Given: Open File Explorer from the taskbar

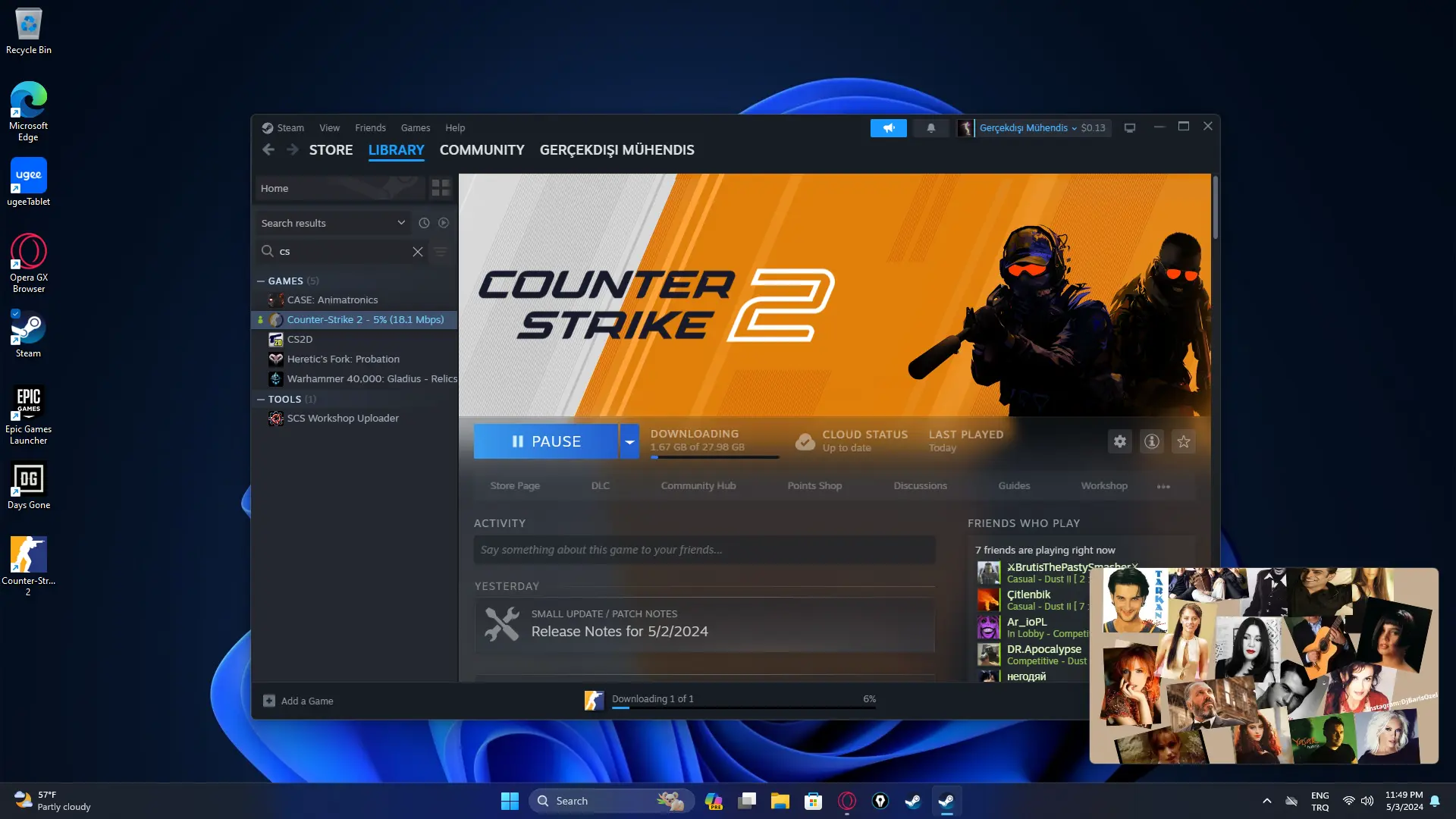Looking at the screenshot, I should pos(780,801).
